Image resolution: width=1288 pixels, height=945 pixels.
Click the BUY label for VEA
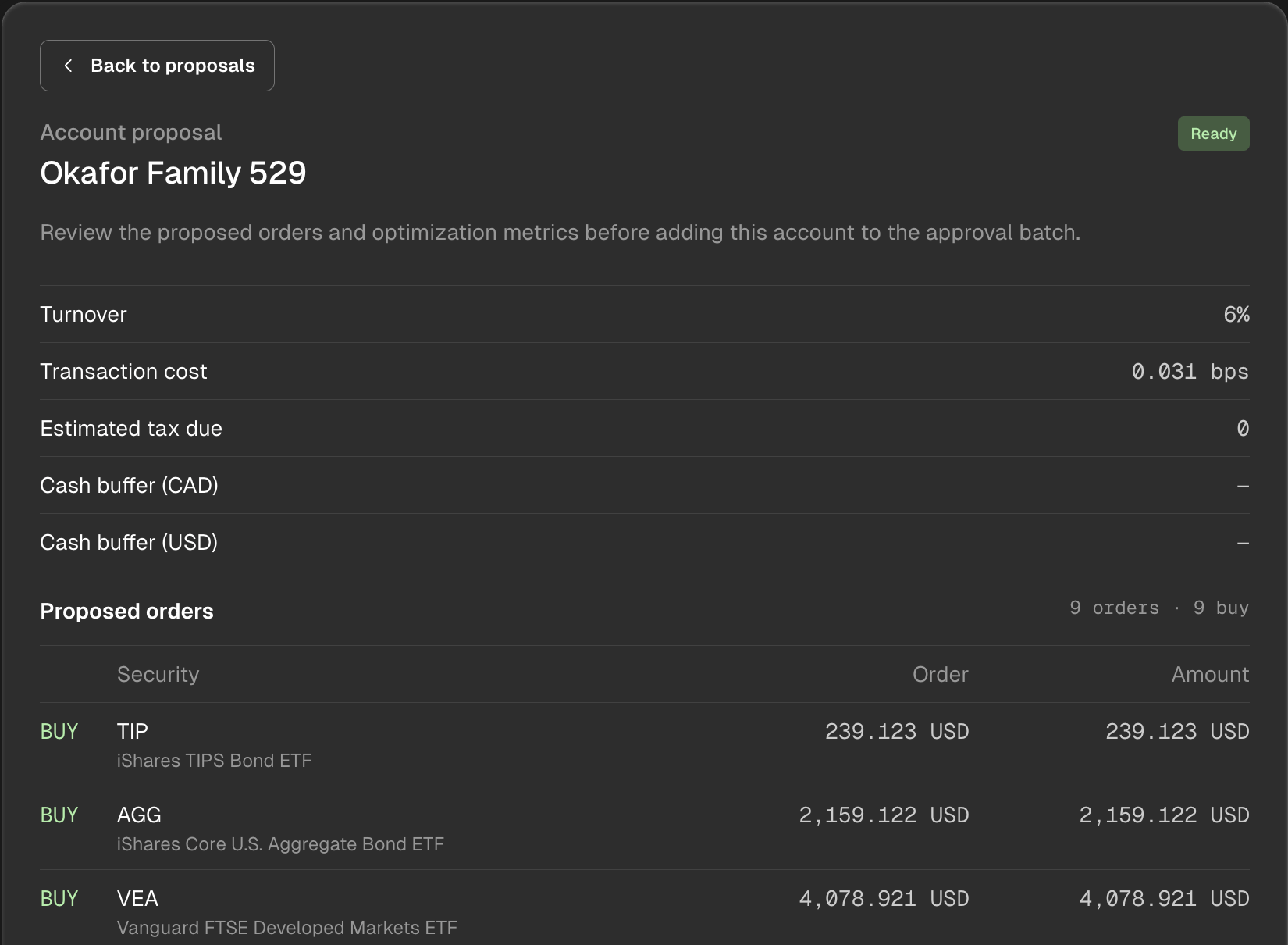(x=59, y=898)
